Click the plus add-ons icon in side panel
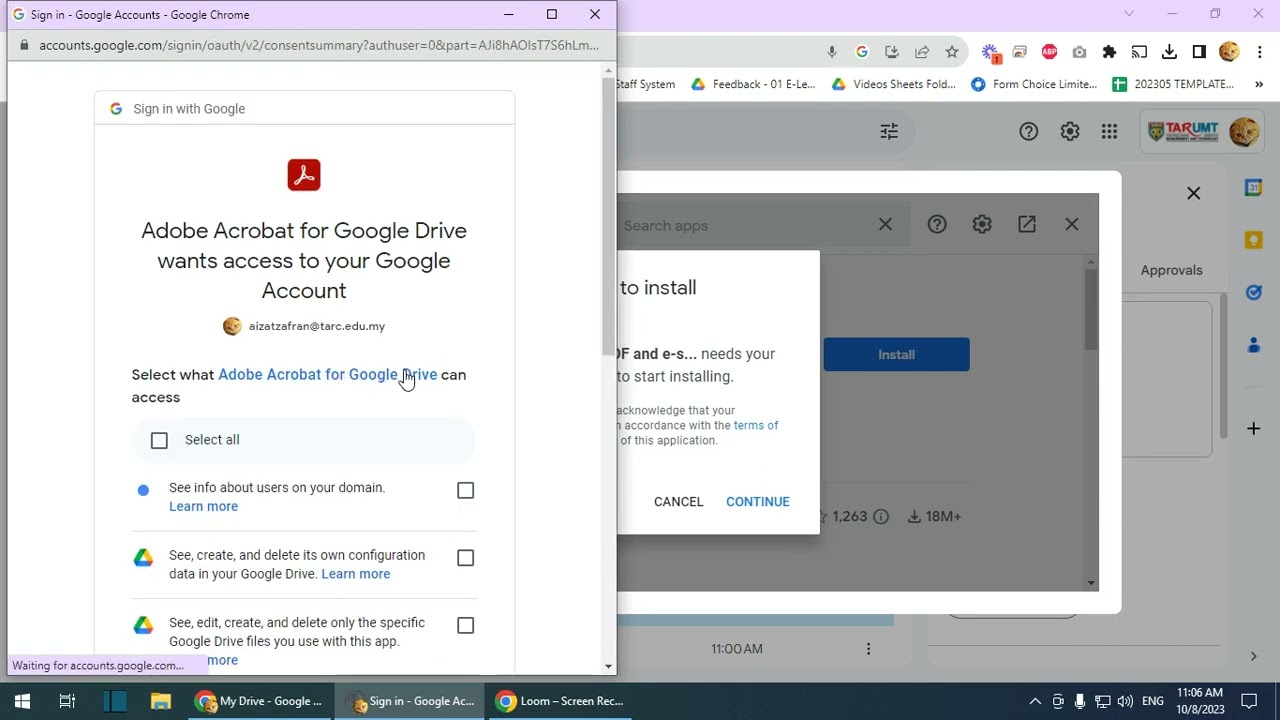The height and width of the screenshot is (720, 1280). 1253,429
